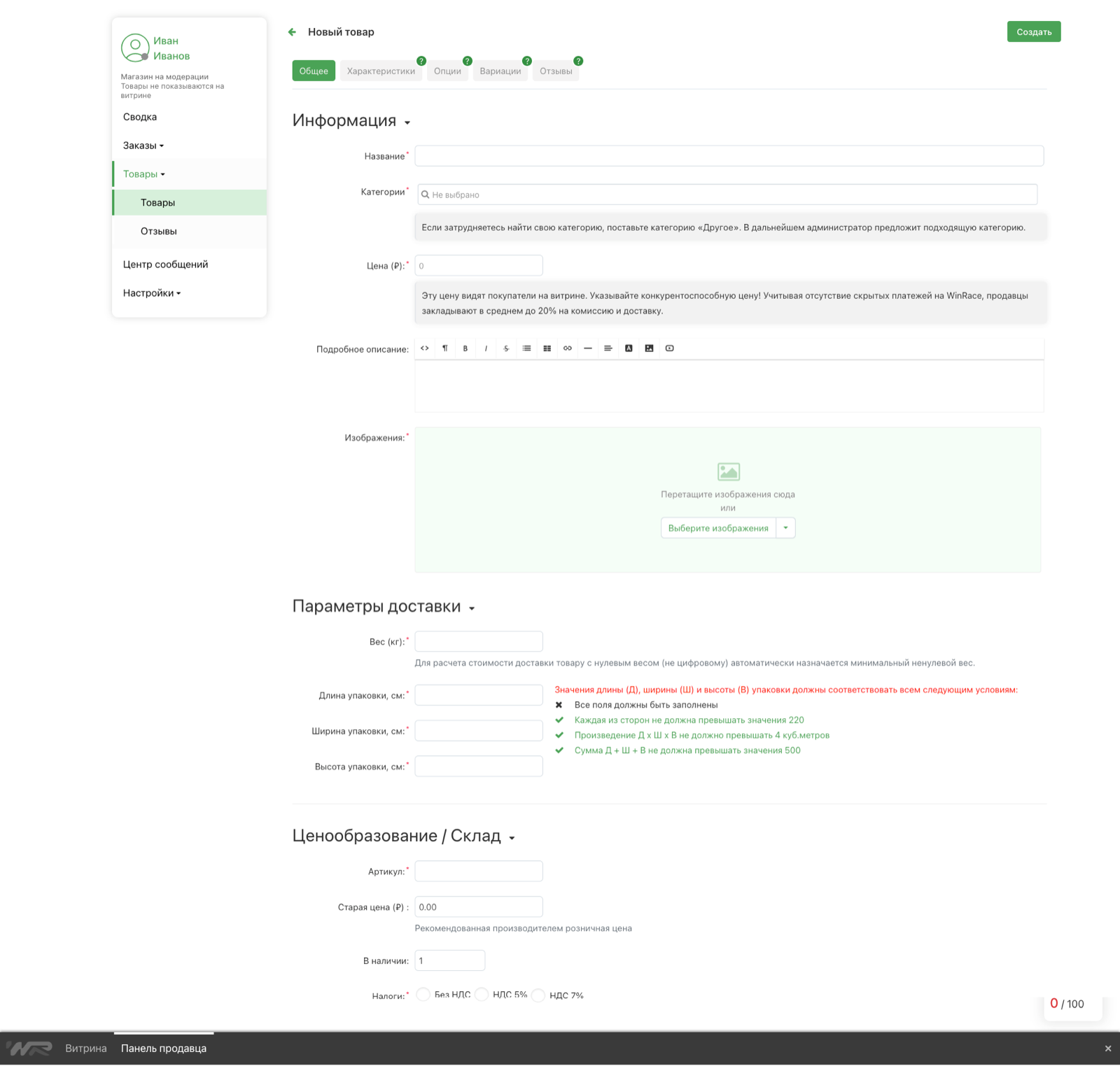Screen dimensions: 1120x1066
Task: Open the image source dropdown arrow
Action: tap(786, 528)
